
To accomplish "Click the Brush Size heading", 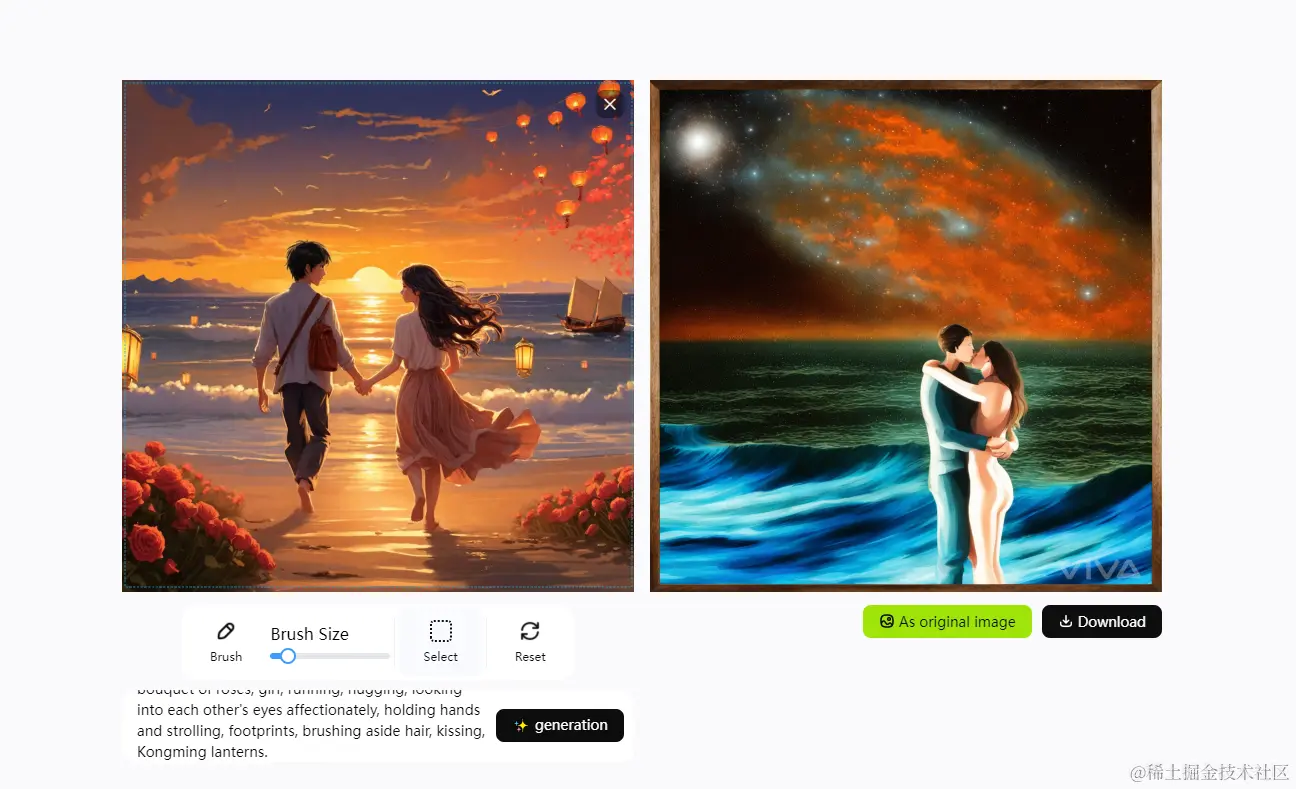I will point(310,634).
